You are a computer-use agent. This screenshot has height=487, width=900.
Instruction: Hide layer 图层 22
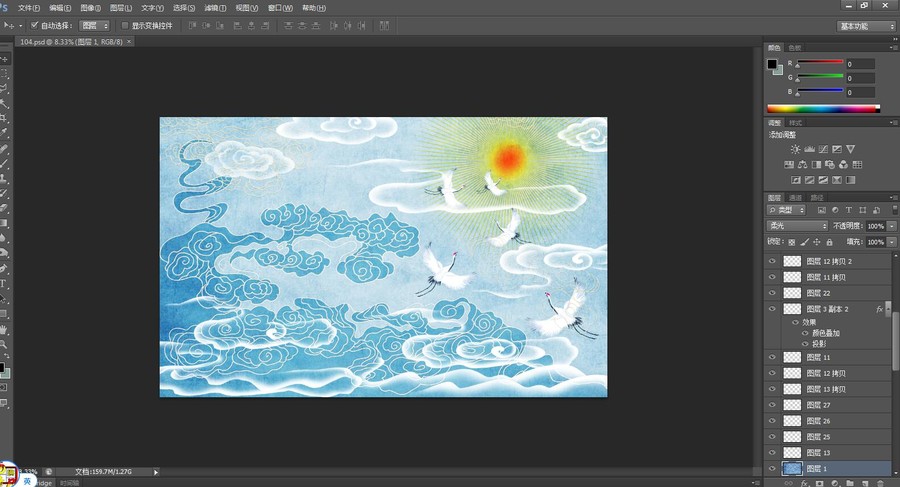pos(772,293)
